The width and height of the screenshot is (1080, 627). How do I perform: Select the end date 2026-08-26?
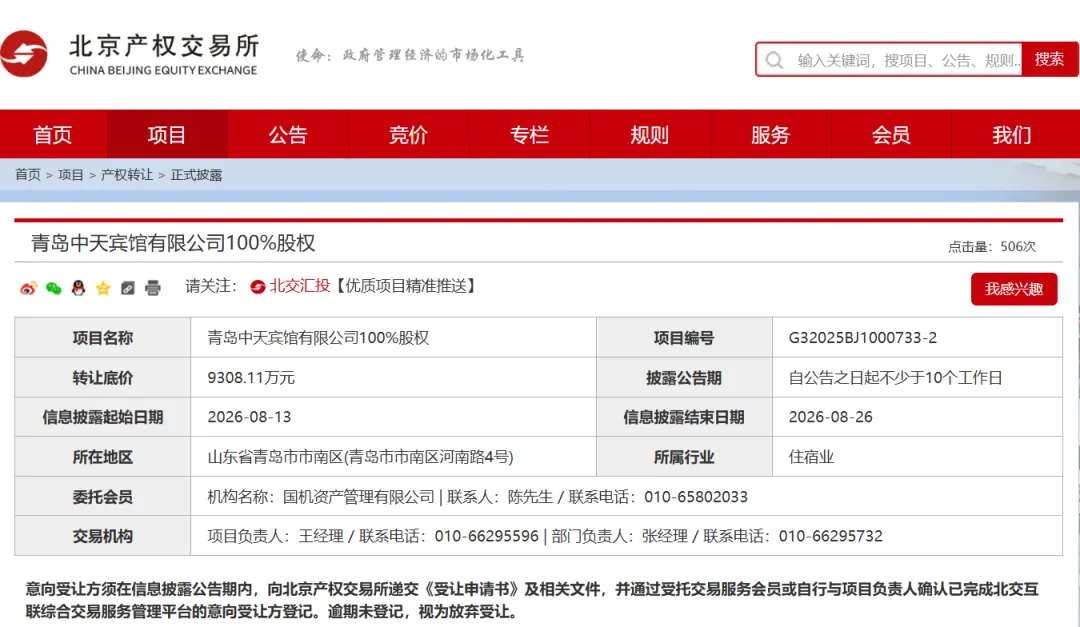click(x=830, y=417)
